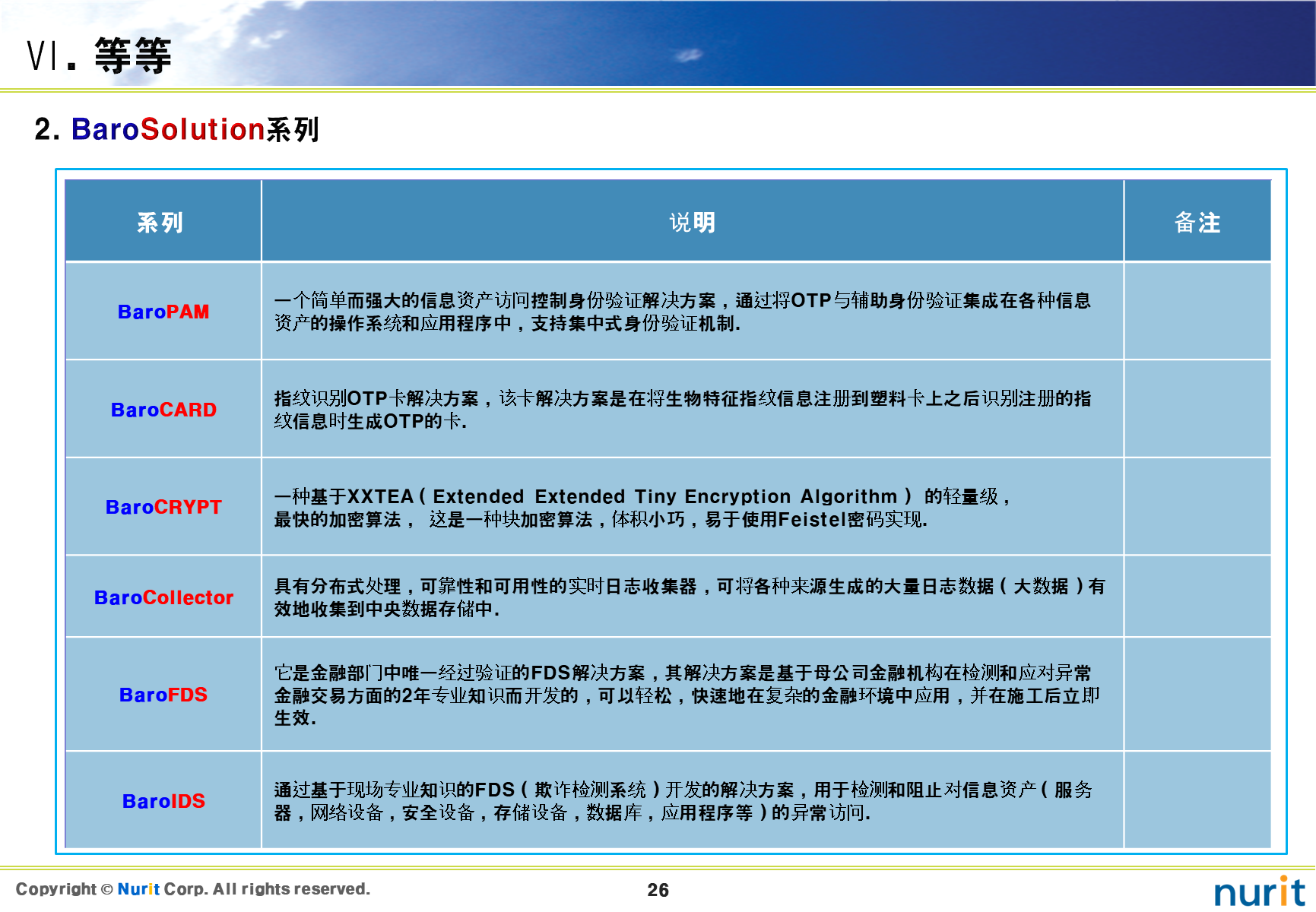The width and height of the screenshot is (1316, 912).
Task: Click the '系列' column header
Action: coord(160,223)
